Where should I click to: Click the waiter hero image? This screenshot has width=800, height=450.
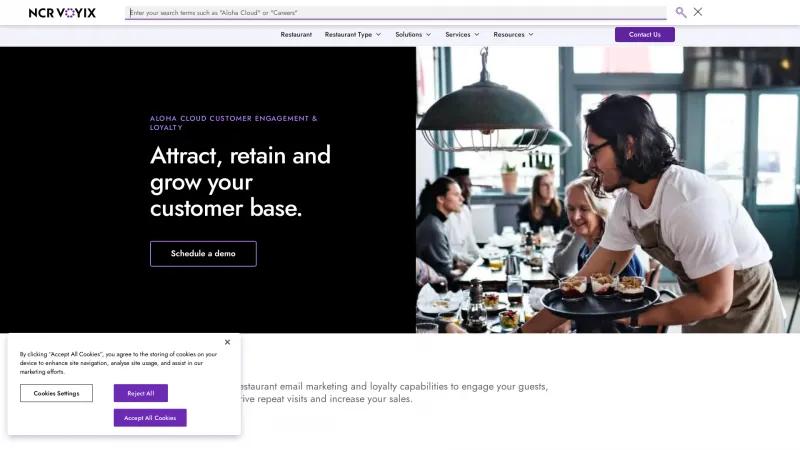coord(608,190)
